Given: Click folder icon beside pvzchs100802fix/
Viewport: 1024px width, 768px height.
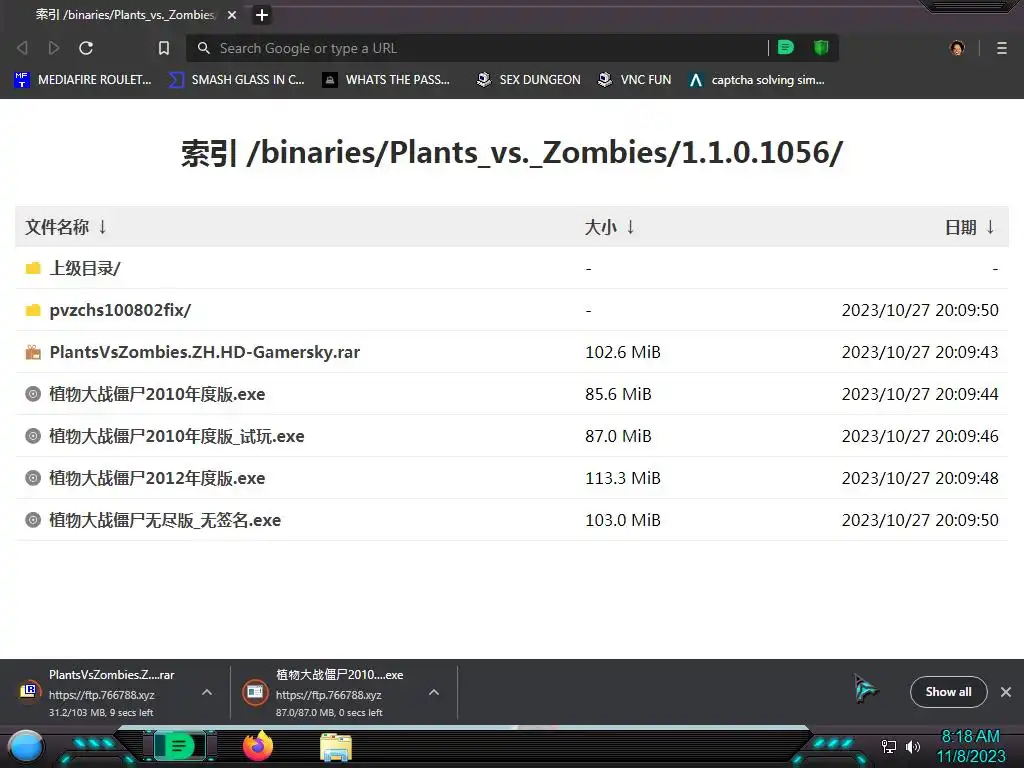Looking at the screenshot, I should click(33, 310).
